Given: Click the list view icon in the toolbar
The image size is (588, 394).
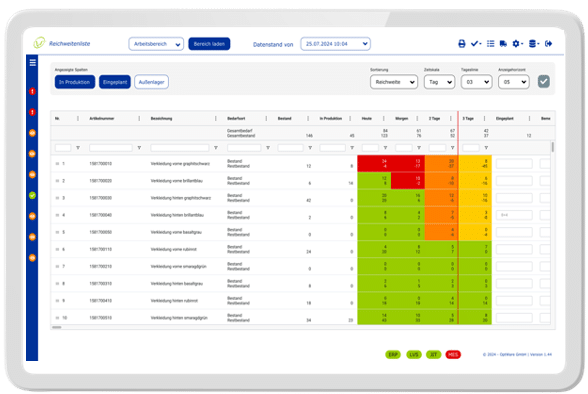Looking at the screenshot, I should [x=490, y=44].
